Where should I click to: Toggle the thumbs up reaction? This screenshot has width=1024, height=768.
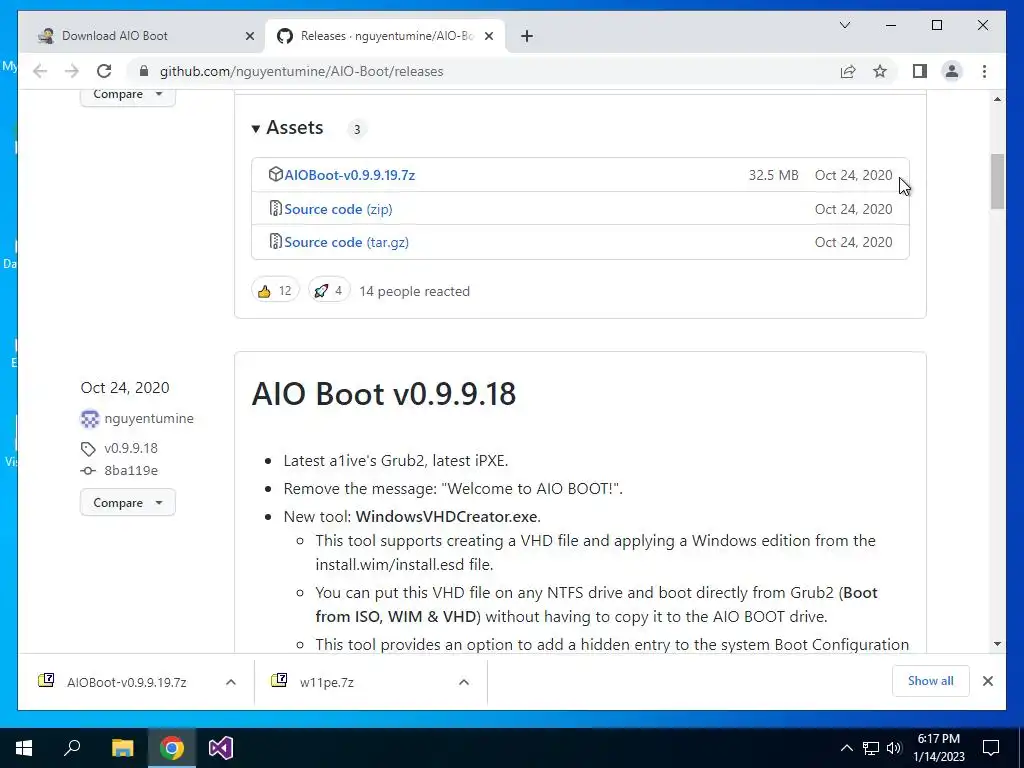point(275,291)
